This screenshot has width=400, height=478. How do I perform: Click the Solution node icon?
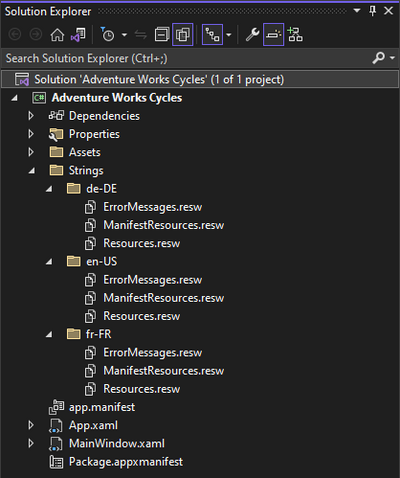point(22,79)
